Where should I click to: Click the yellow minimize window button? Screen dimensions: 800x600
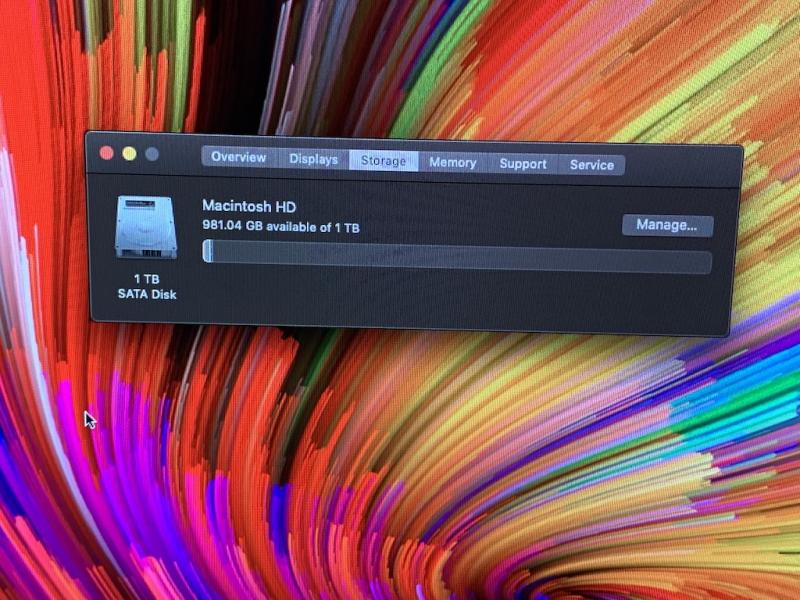click(129, 154)
